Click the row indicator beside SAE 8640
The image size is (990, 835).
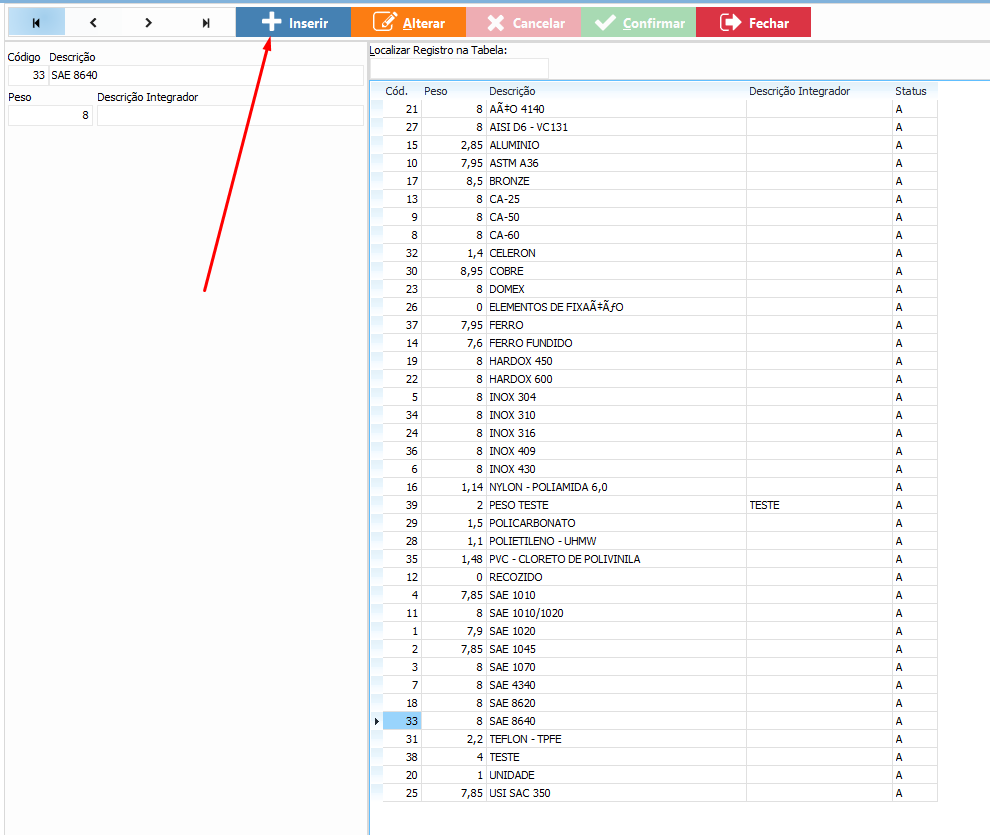tap(376, 721)
